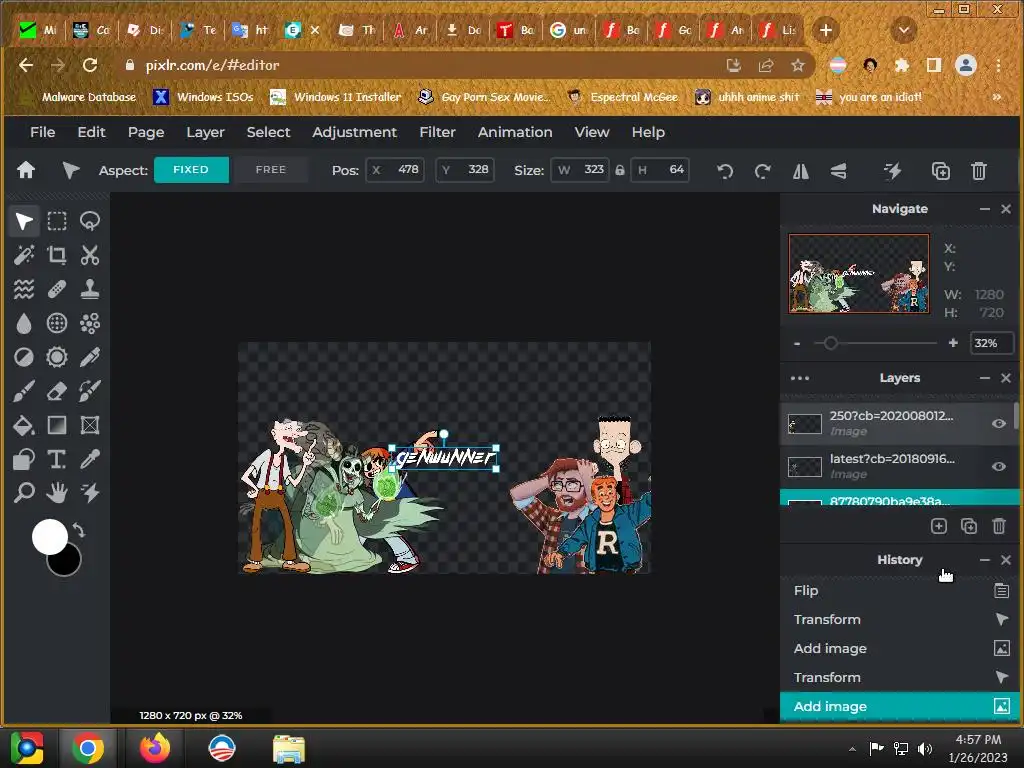Select the Eraser tool
This screenshot has width=1024, height=768.
click(57, 391)
